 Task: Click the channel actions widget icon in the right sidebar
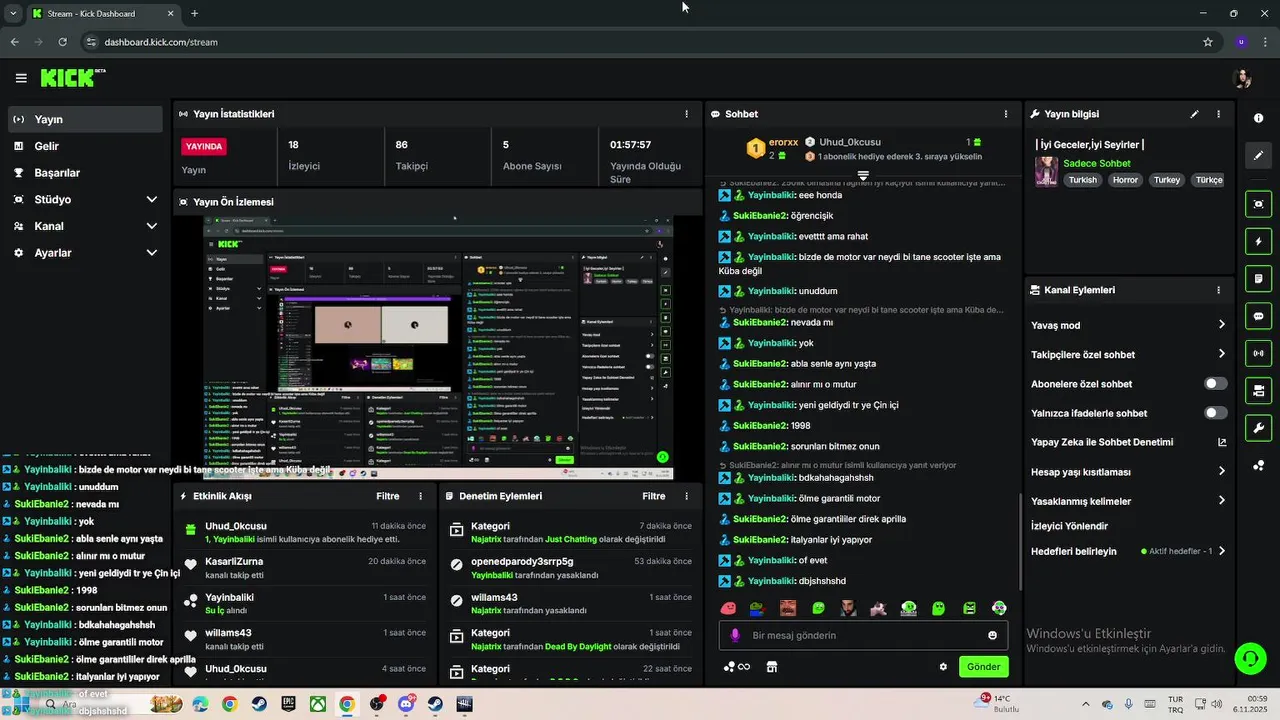(1258, 391)
